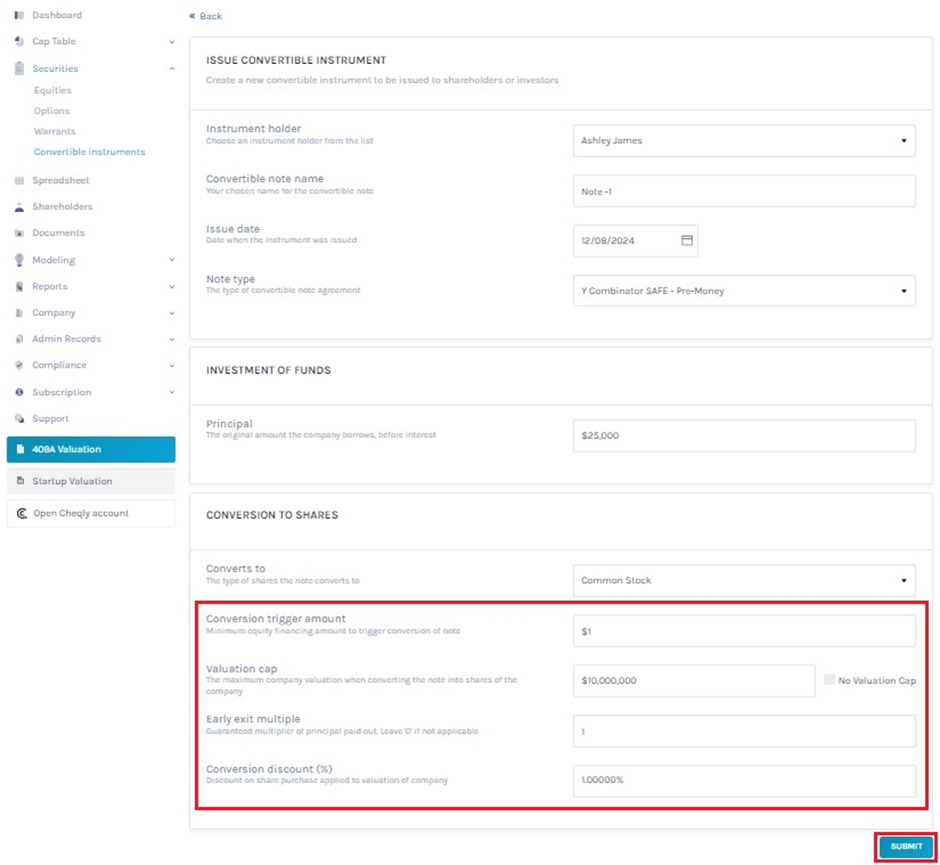This screenshot has height=865, width=940.
Task: Click the Convertible note name field
Action: click(744, 191)
